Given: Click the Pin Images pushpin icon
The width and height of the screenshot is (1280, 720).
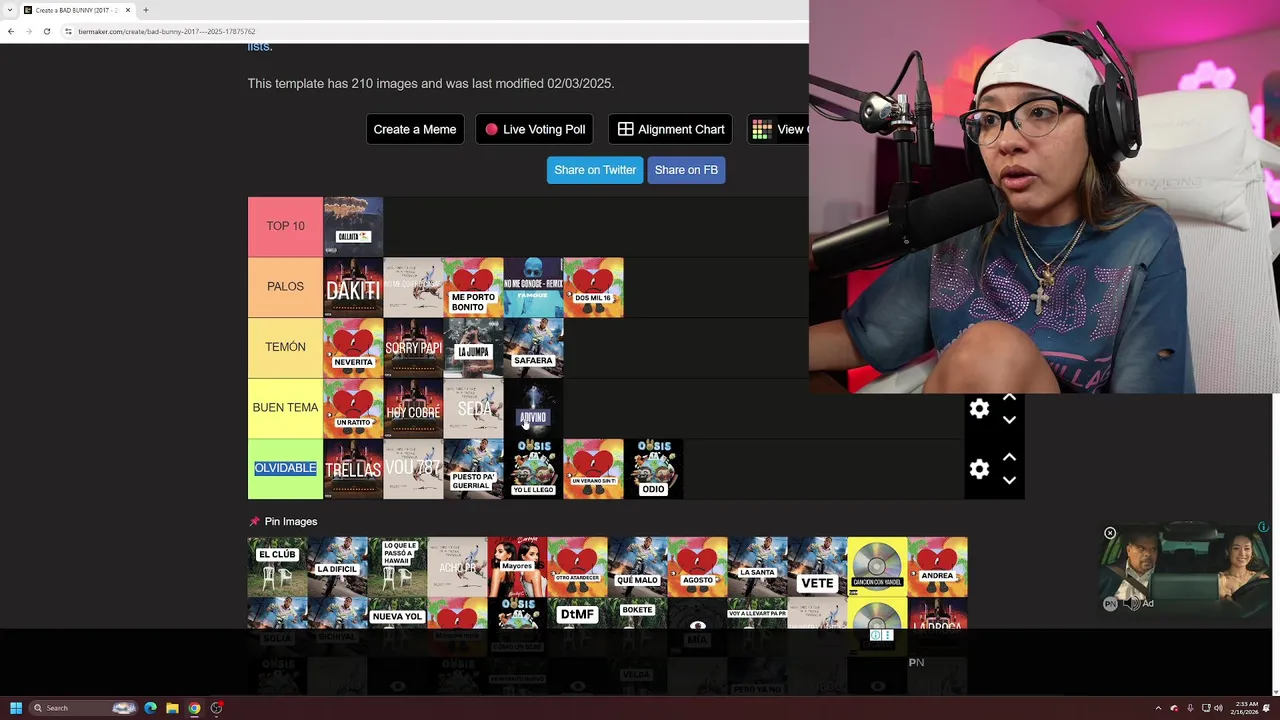Looking at the screenshot, I should coord(254,522).
